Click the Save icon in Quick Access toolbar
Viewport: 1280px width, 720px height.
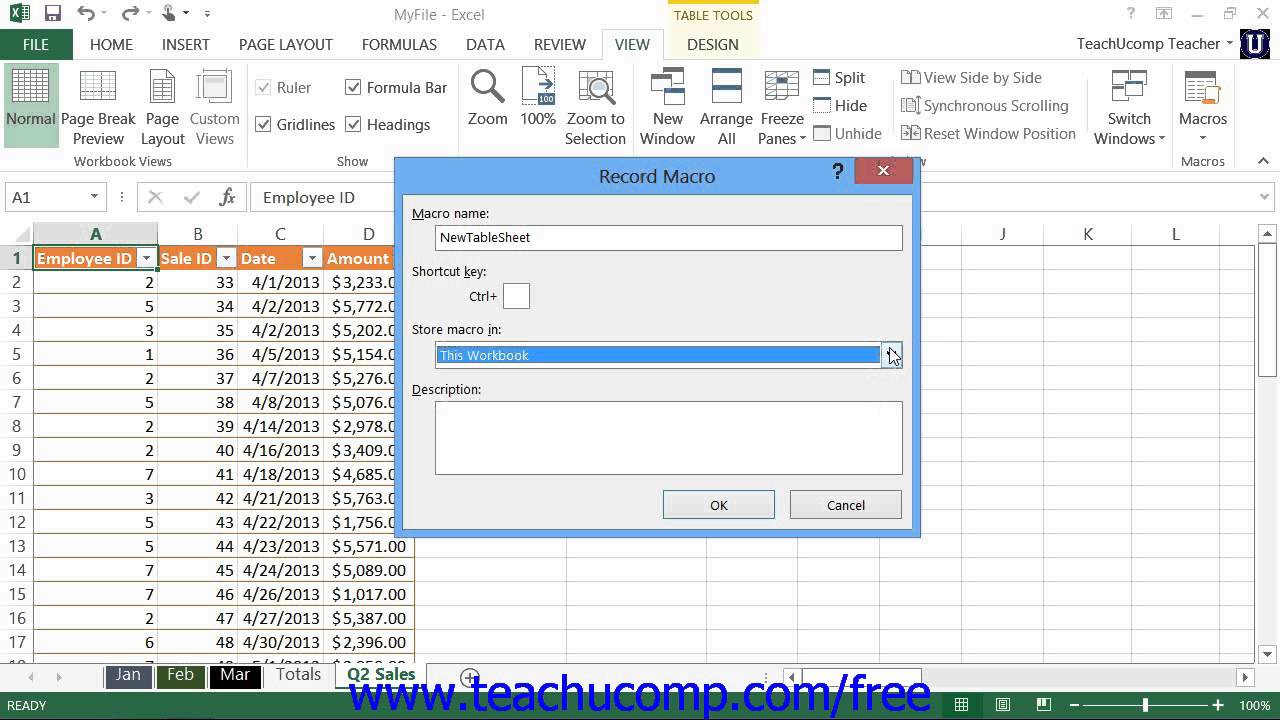coord(53,14)
